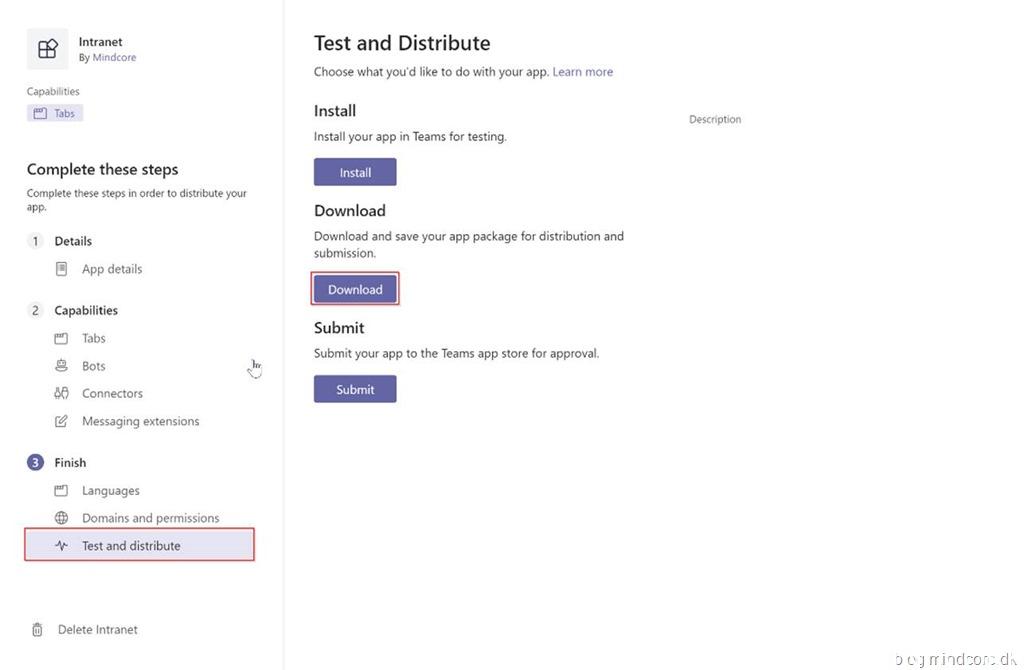Select step 3 Finish heading
Screen dimensions: 1024x670
pos(70,463)
